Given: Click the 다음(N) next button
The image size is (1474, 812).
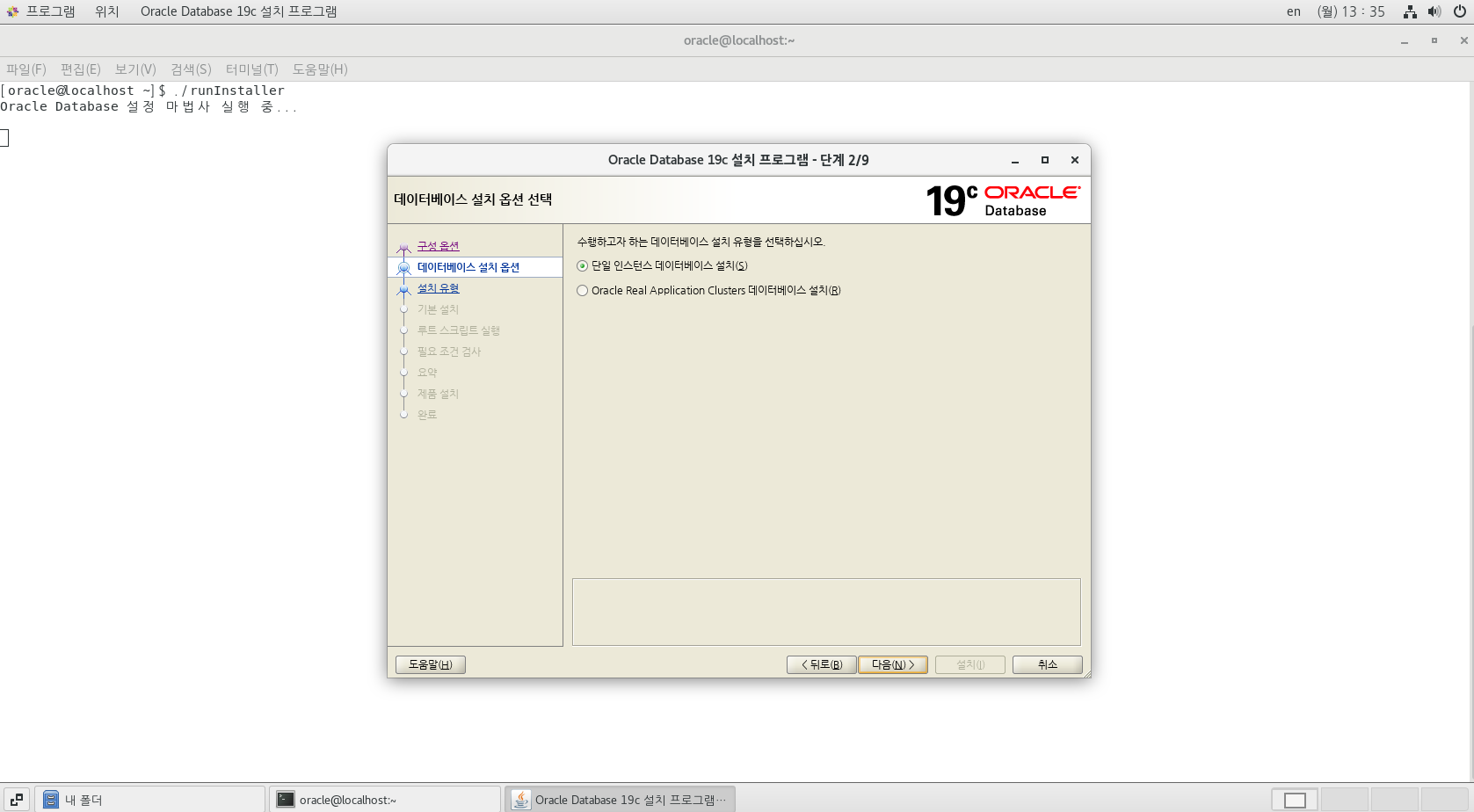Looking at the screenshot, I should coord(892,664).
